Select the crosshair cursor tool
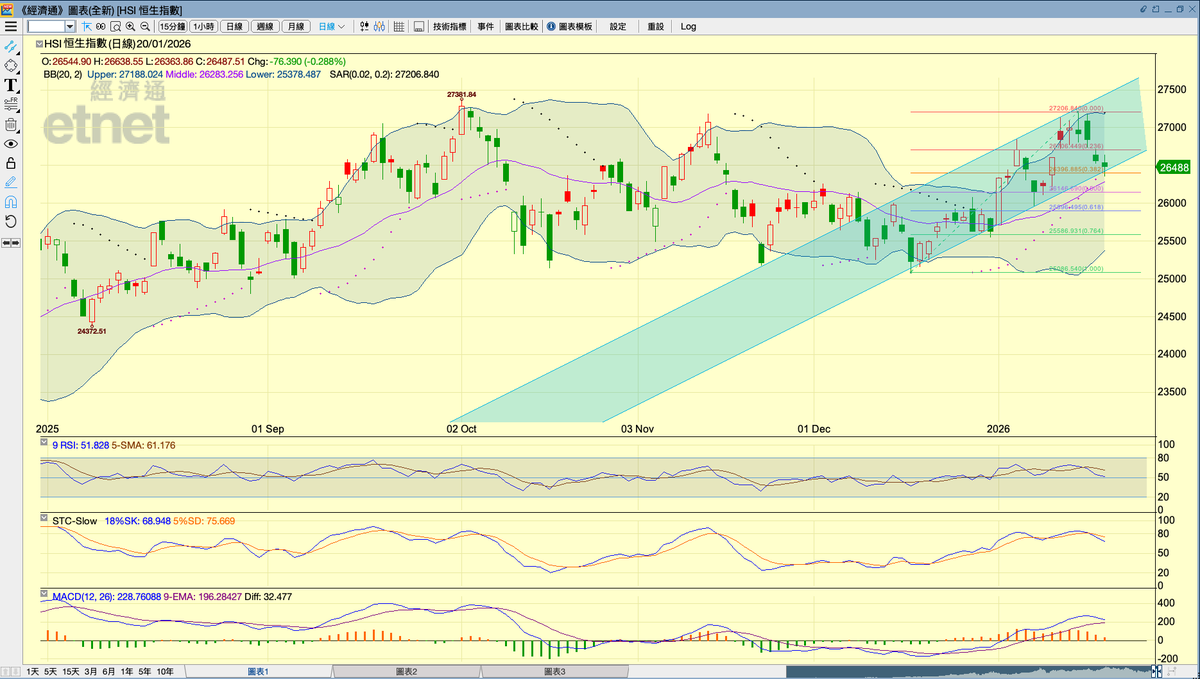Viewport: 1200px width, 679px height. [87, 26]
